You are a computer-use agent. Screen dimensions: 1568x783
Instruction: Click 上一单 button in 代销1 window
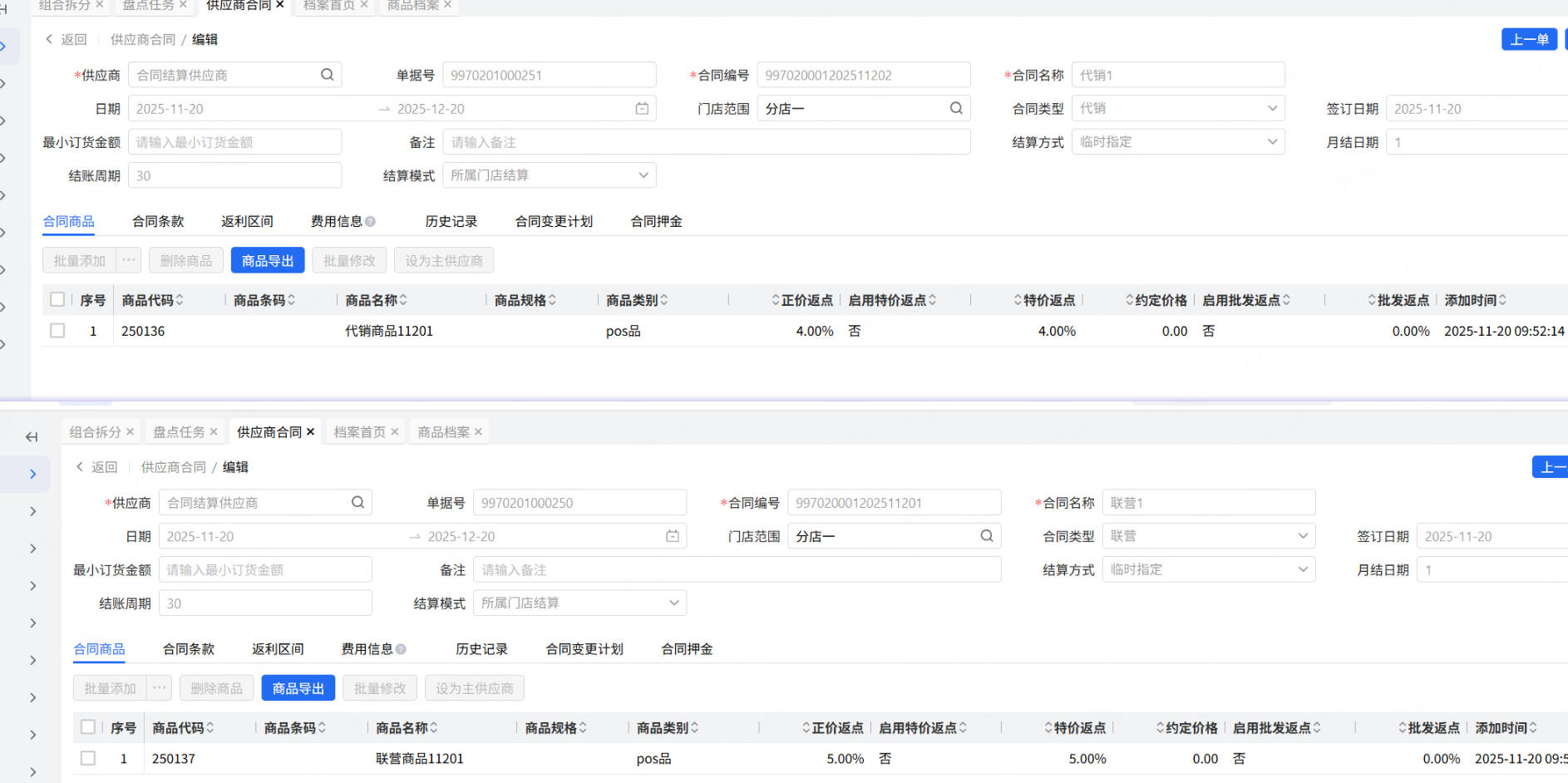(x=1529, y=39)
